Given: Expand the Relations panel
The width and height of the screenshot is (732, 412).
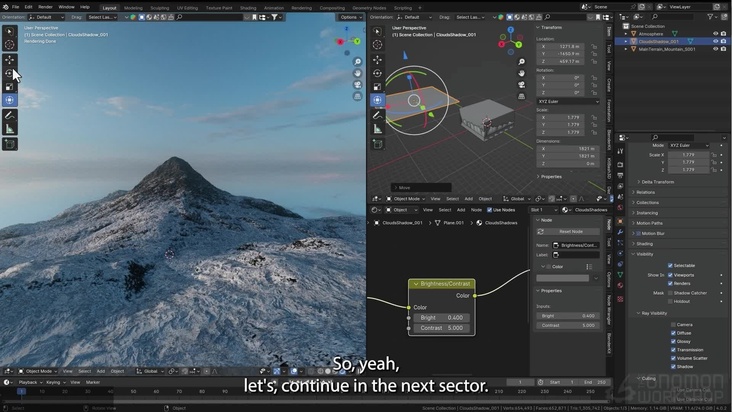Looking at the screenshot, I should [x=643, y=192].
